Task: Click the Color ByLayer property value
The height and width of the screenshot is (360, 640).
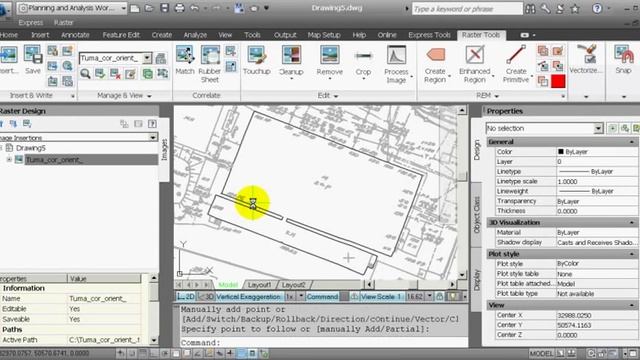Action: (x=597, y=152)
